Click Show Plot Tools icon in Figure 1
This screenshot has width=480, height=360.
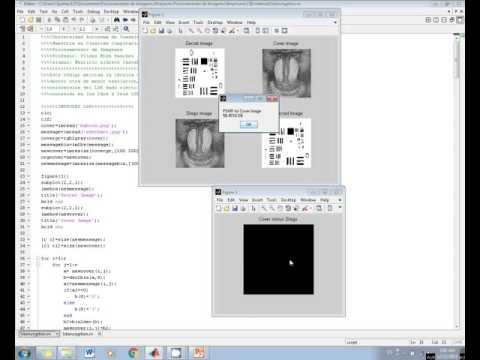coord(284,31)
